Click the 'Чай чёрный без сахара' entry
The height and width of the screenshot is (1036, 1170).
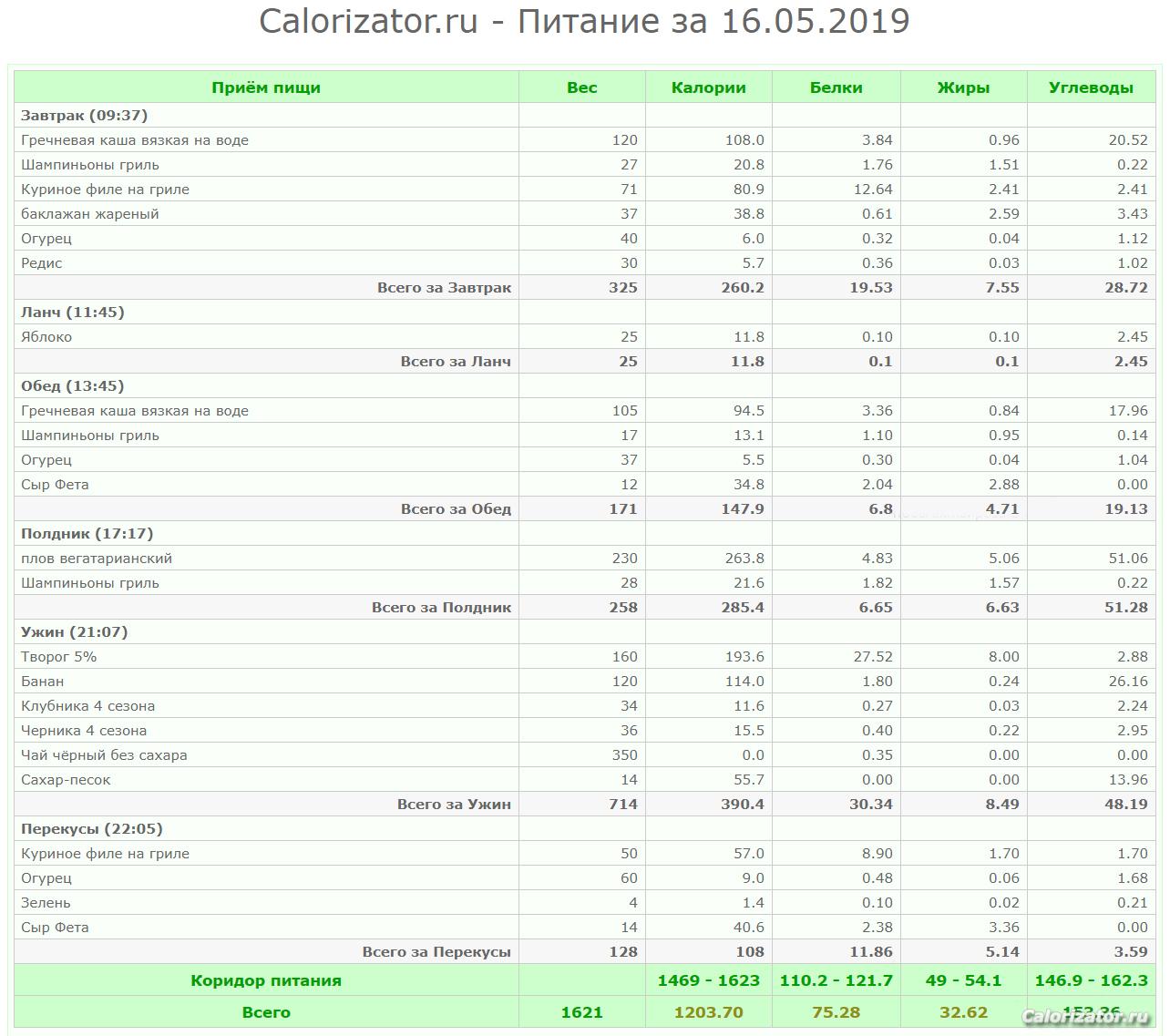click(104, 755)
